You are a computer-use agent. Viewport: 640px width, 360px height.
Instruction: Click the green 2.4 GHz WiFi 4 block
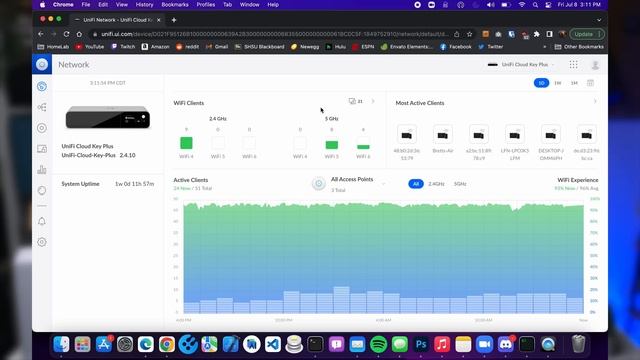pos(186,143)
